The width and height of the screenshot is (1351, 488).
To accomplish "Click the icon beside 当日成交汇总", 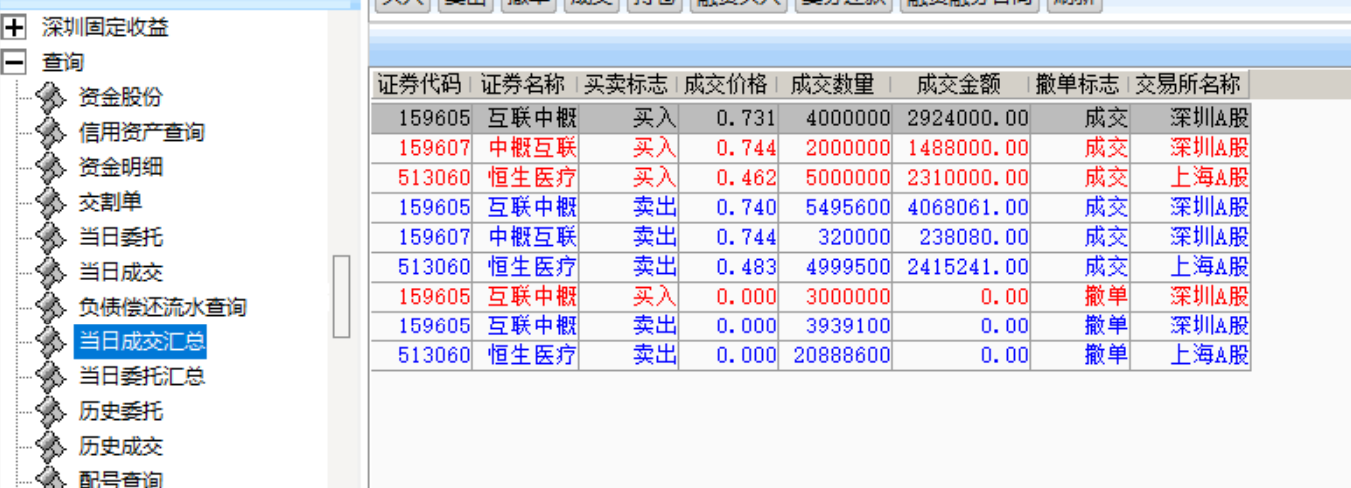I will (x=50, y=342).
